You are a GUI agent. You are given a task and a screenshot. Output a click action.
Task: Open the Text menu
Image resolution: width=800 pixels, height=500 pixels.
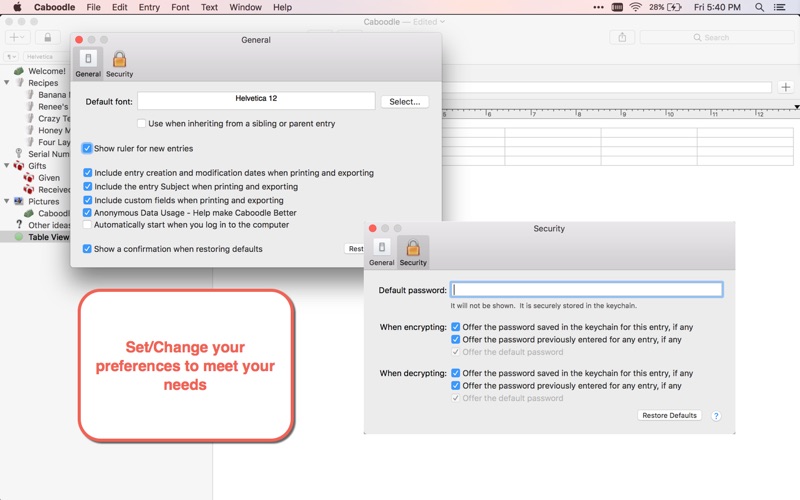click(x=209, y=7)
